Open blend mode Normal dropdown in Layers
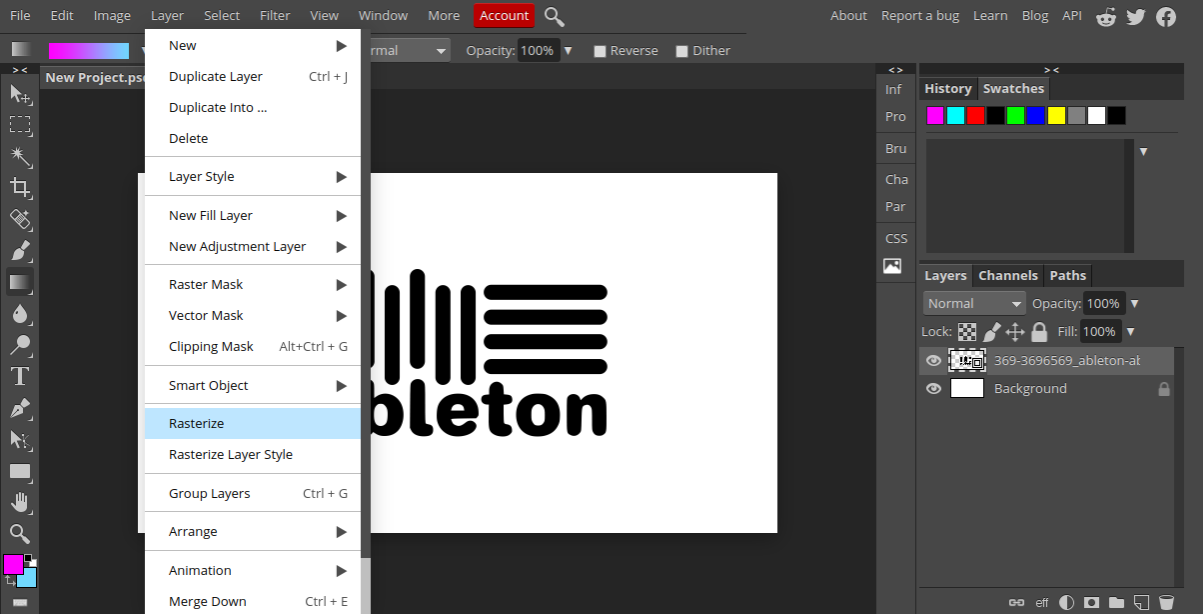 pyautogui.click(x=975, y=303)
